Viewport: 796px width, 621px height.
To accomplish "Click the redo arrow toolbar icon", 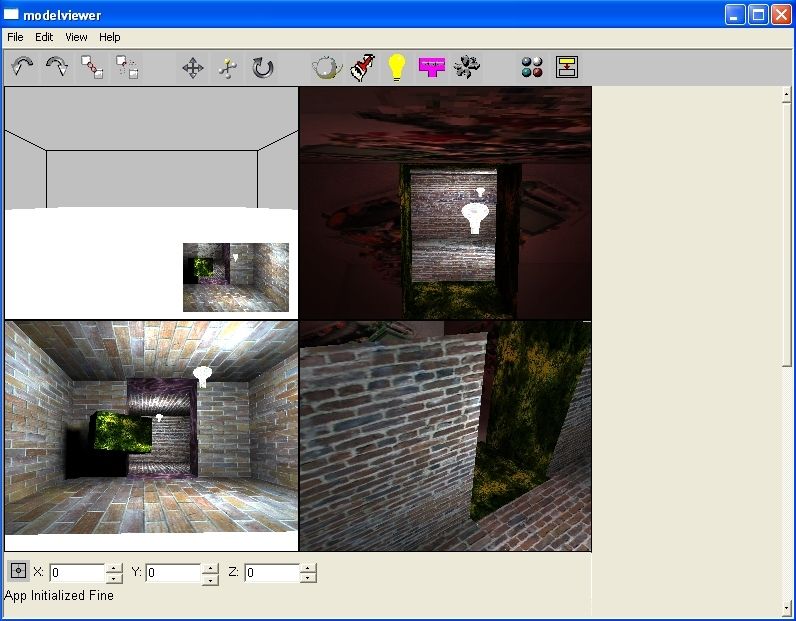I will click(57, 67).
